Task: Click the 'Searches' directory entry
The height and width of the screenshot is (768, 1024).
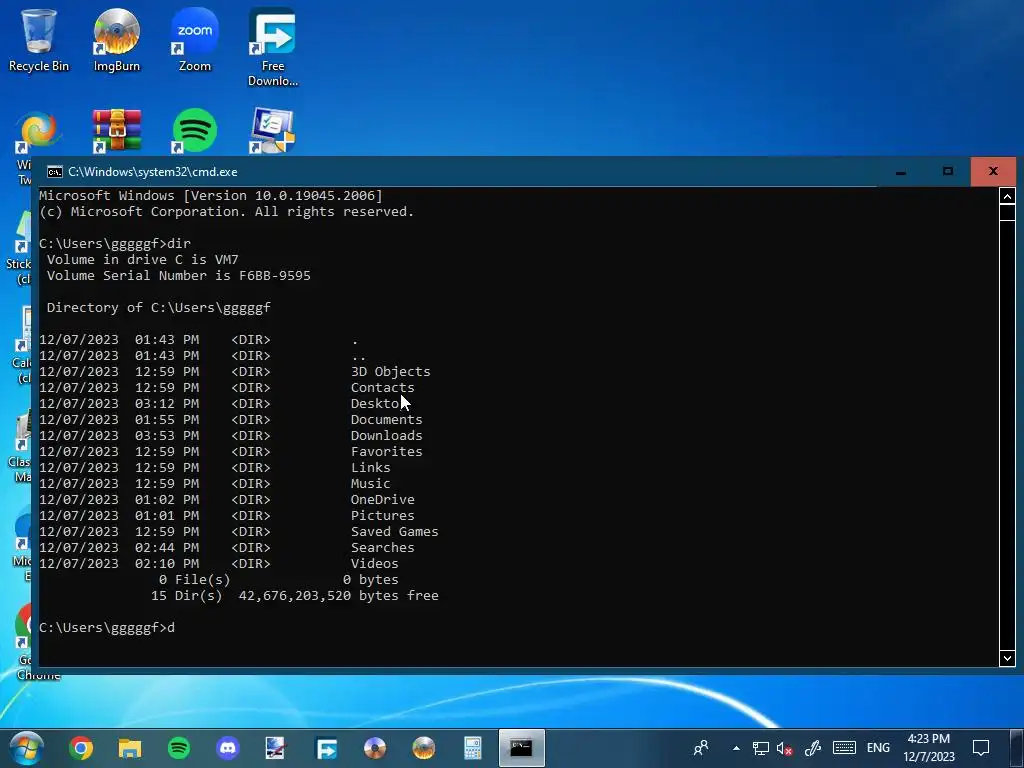Action: point(383,547)
